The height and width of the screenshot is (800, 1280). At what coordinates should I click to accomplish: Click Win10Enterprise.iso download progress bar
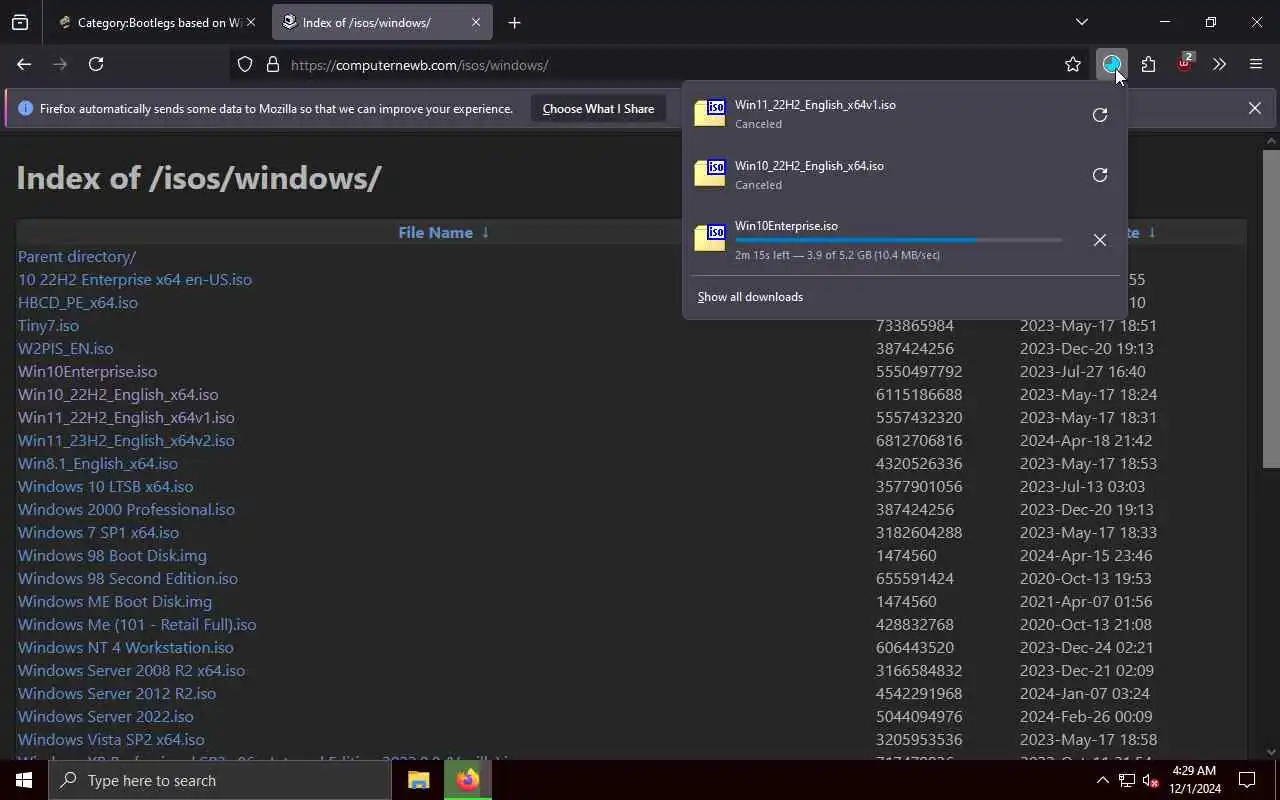pyautogui.click(x=898, y=240)
